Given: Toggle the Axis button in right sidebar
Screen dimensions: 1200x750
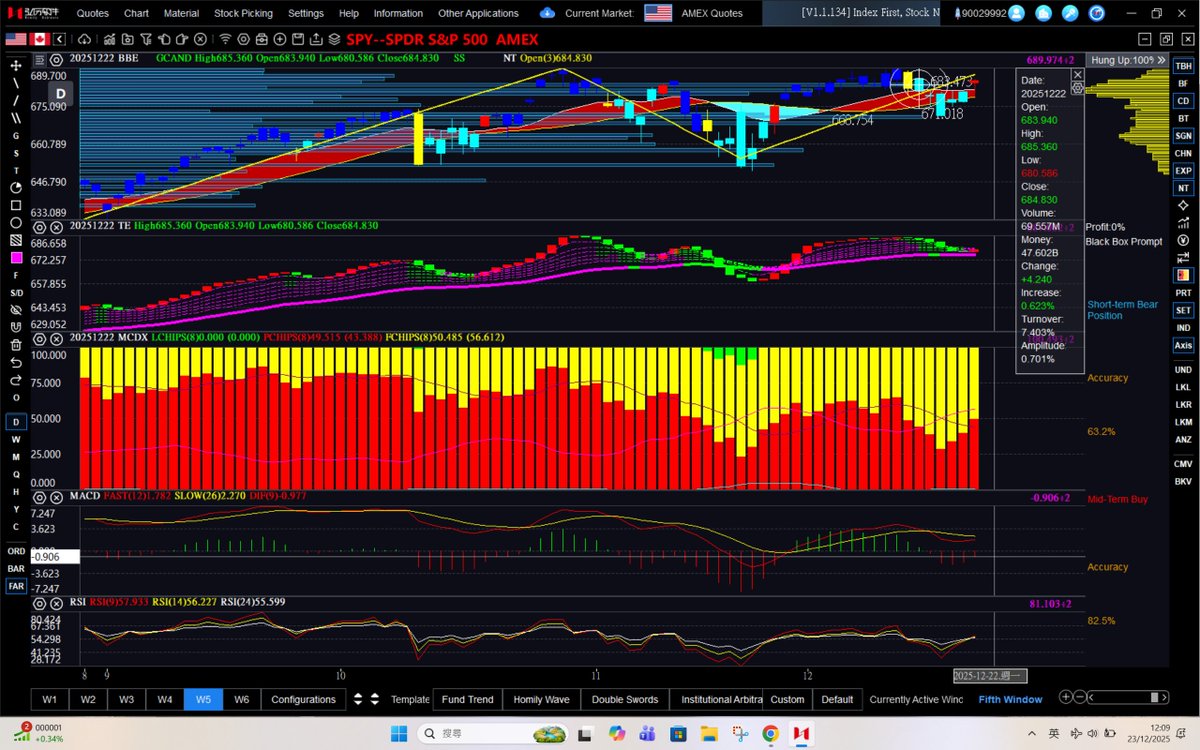Looking at the screenshot, I should pos(1183,344).
